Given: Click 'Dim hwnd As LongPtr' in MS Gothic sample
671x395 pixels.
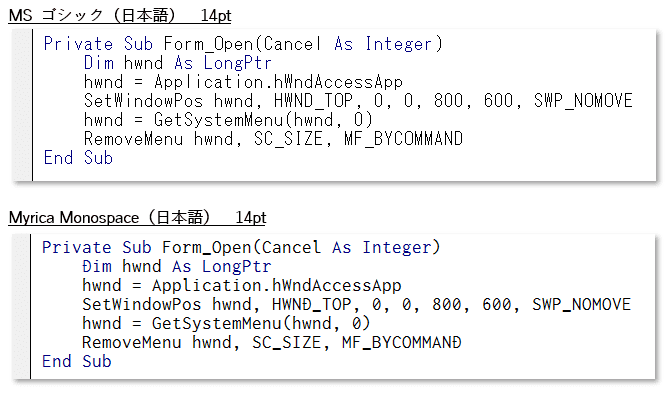Looking at the screenshot, I should pyautogui.click(x=178, y=63).
